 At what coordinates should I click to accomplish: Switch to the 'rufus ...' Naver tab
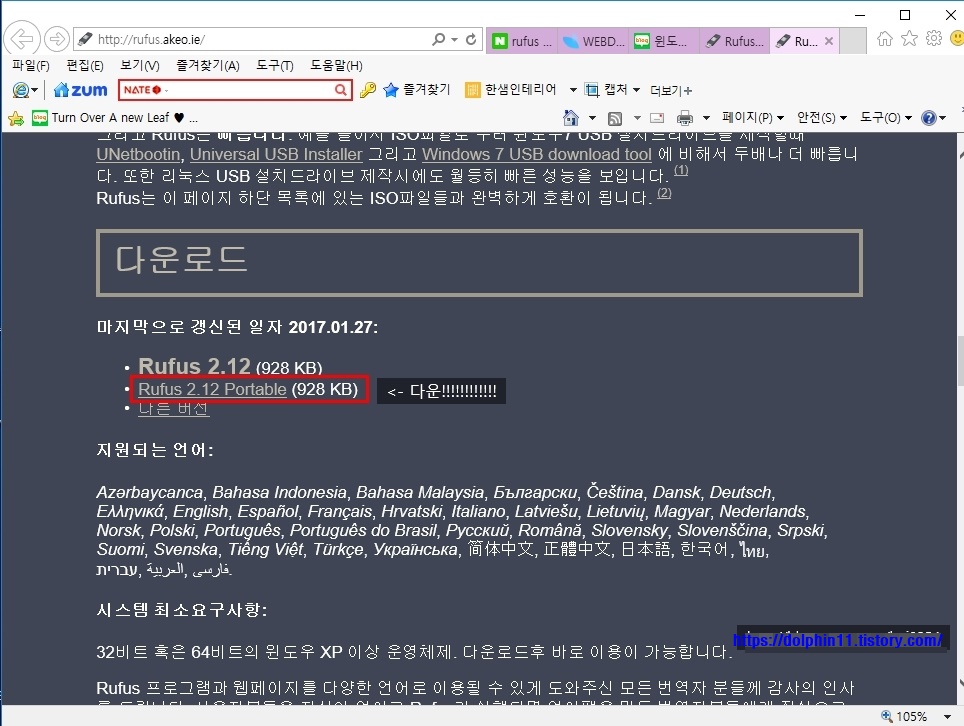(x=523, y=41)
